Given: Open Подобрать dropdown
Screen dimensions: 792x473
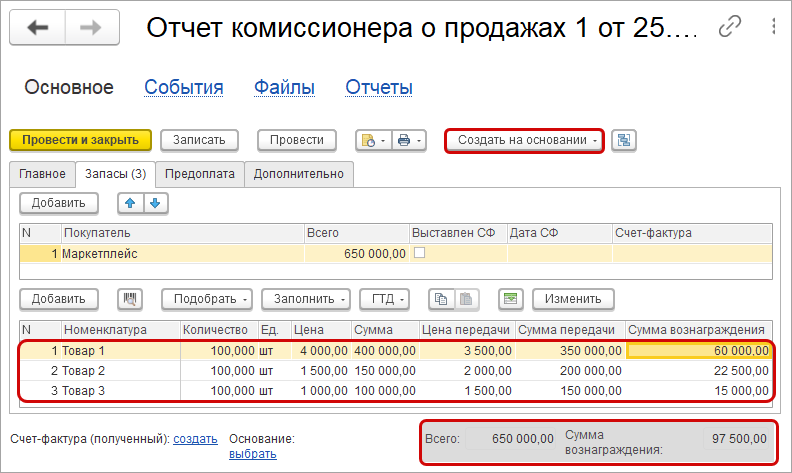Looking at the screenshot, I should tap(207, 299).
